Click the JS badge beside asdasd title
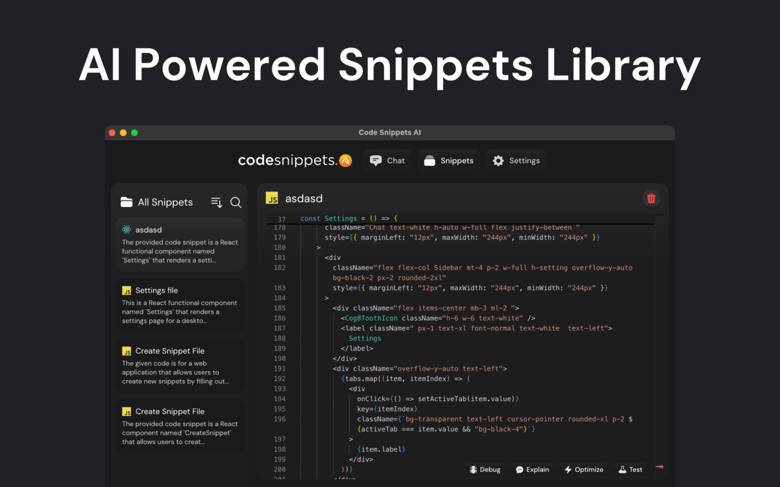Screen dimensions: 780x487 click(x=272, y=199)
